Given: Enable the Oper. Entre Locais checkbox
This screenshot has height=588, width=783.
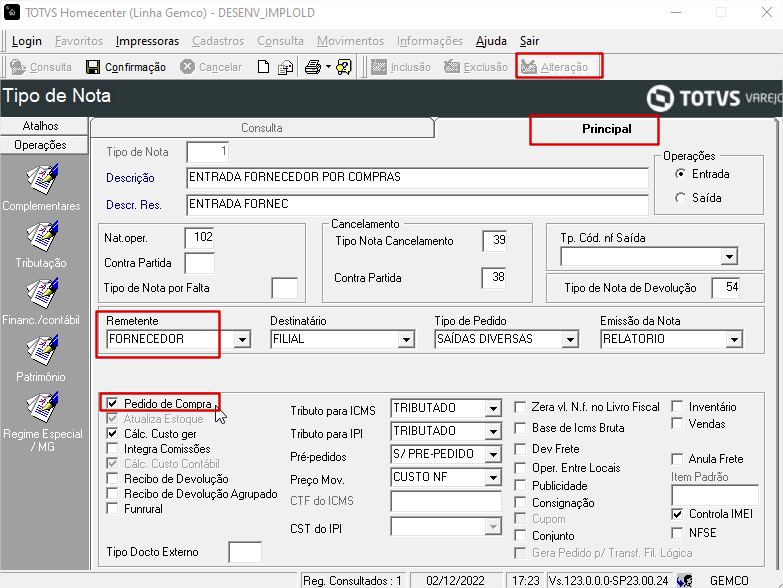Looking at the screenshot, I should (x=520, y=468).
